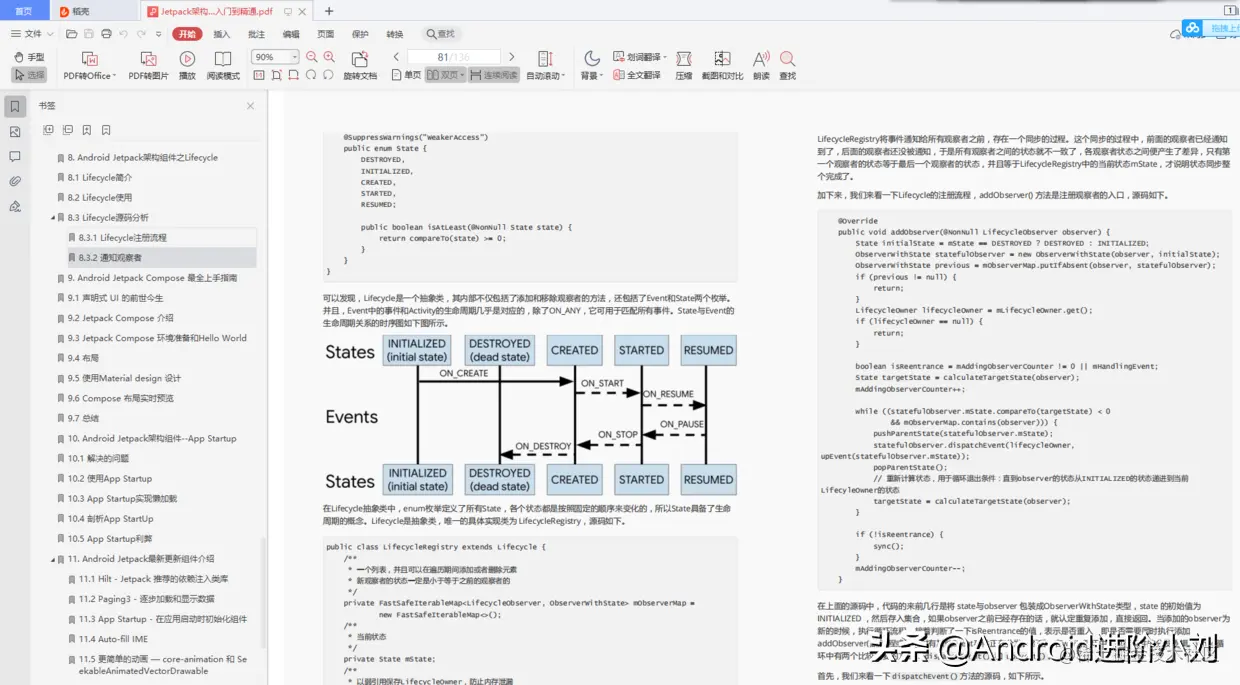Show the bookmarks sidebar panel icon
1240x685 pixels.
14,106
